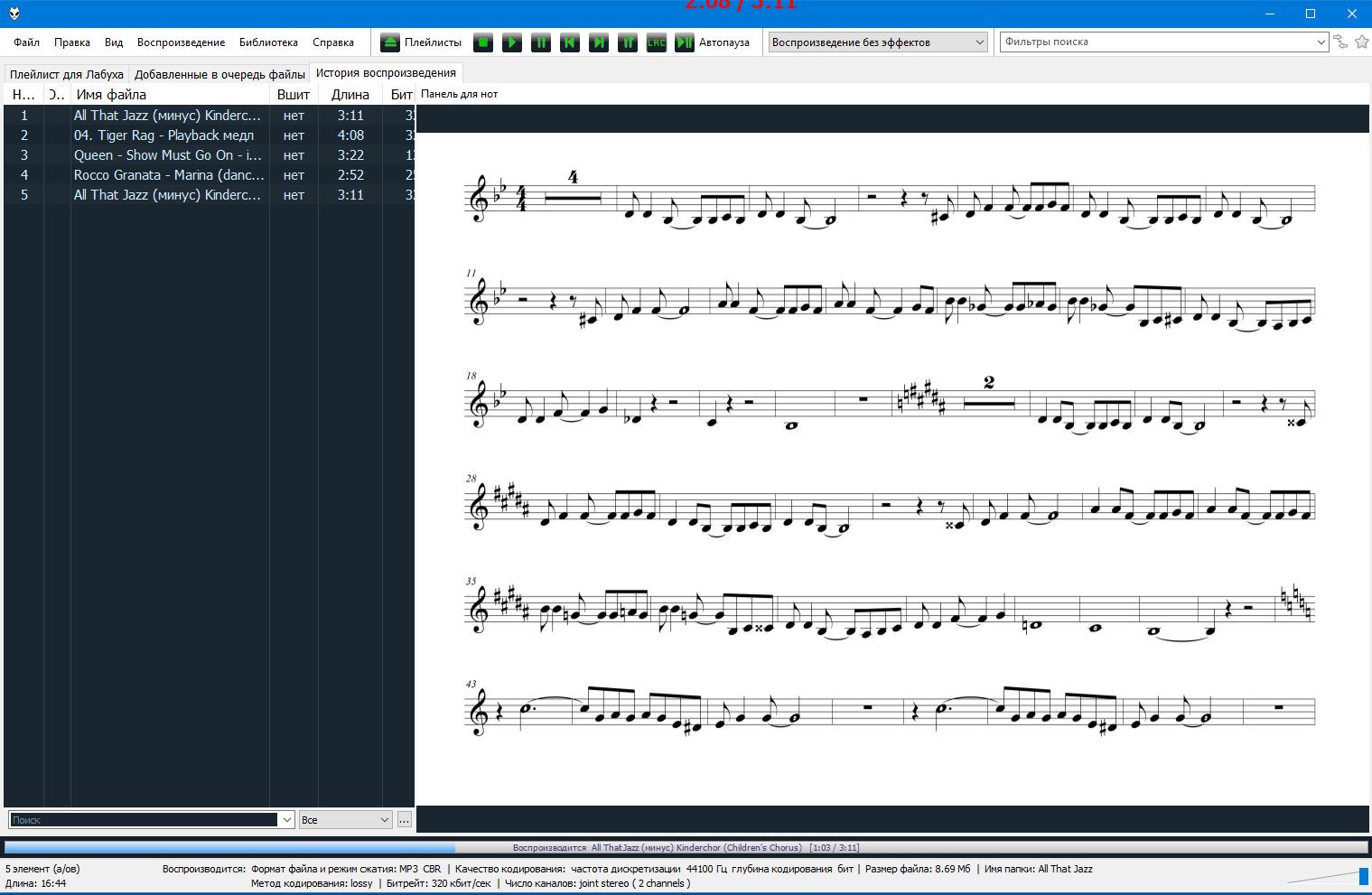This screenshot has width=1372, height=895.
Task: Click the star icon beside search filters
Action: coord(1361,42)
